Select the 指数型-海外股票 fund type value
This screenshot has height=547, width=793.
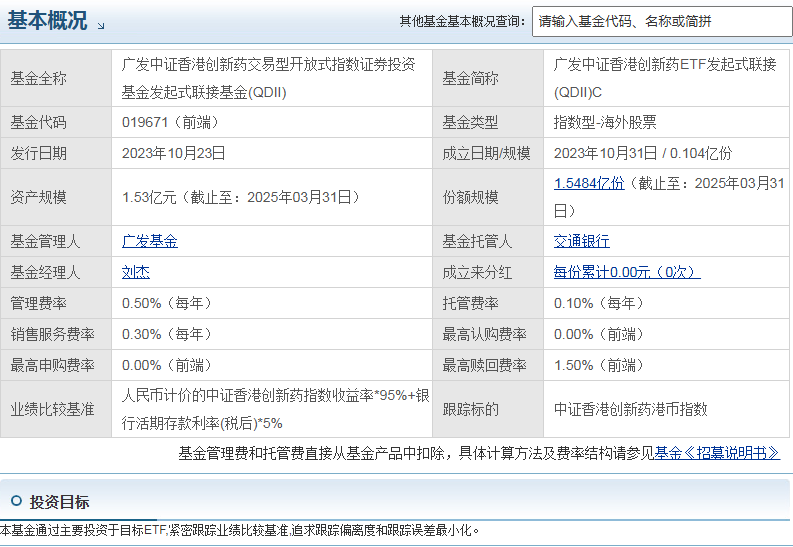pyautogui.click(x=605, y=122)
